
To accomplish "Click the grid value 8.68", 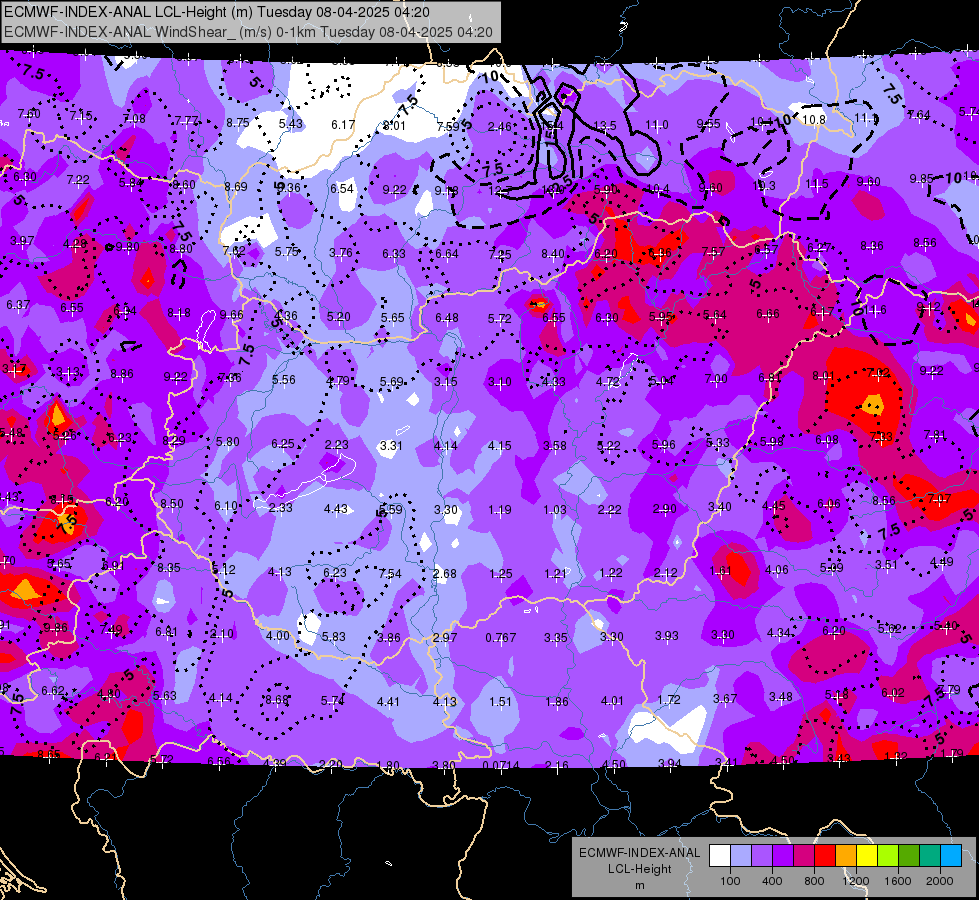I will pyautogui.click(x=277, y=700).
